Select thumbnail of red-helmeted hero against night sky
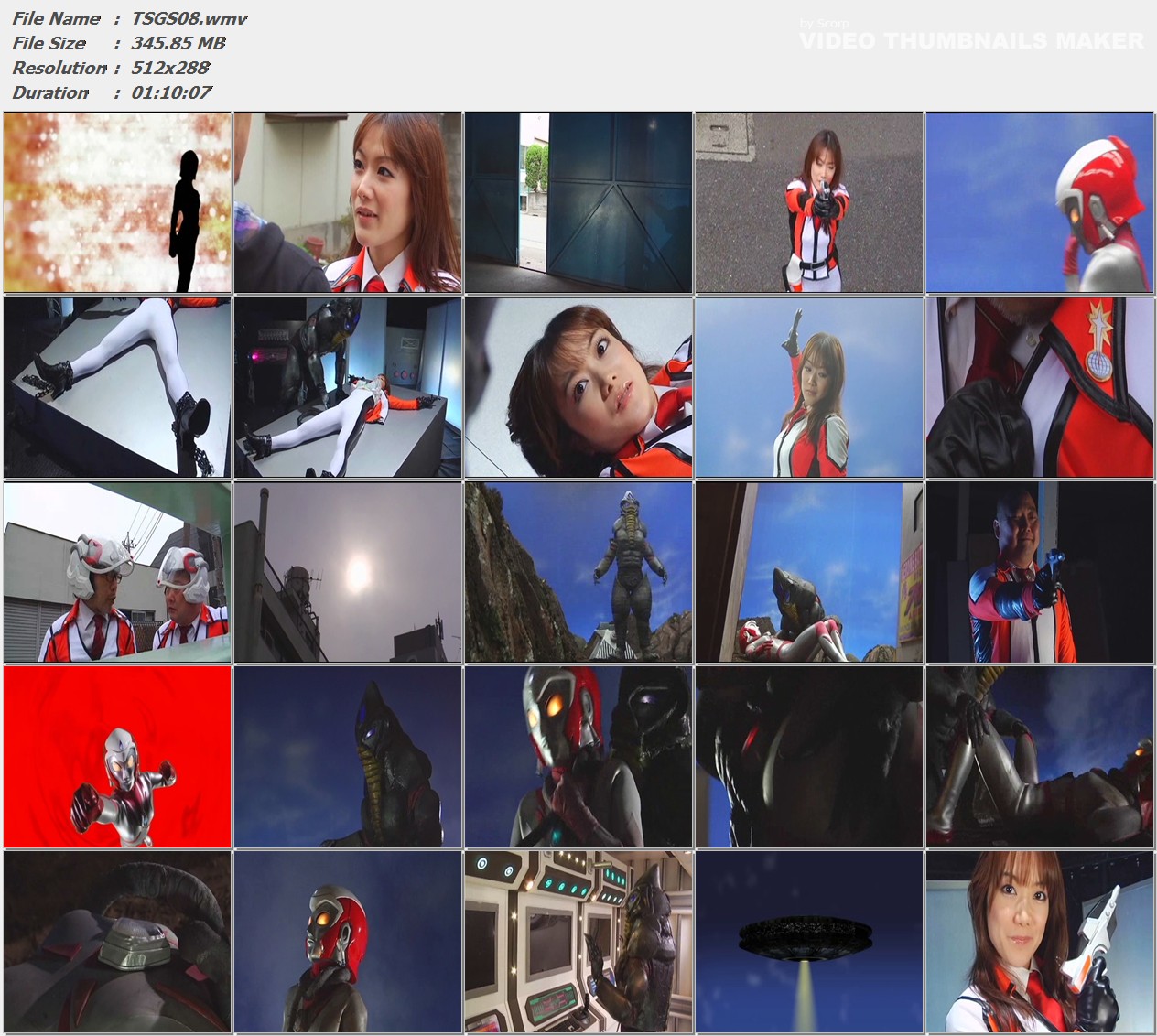The height and width of the screenshot is (1036, 1157). (x=348, y=942)
